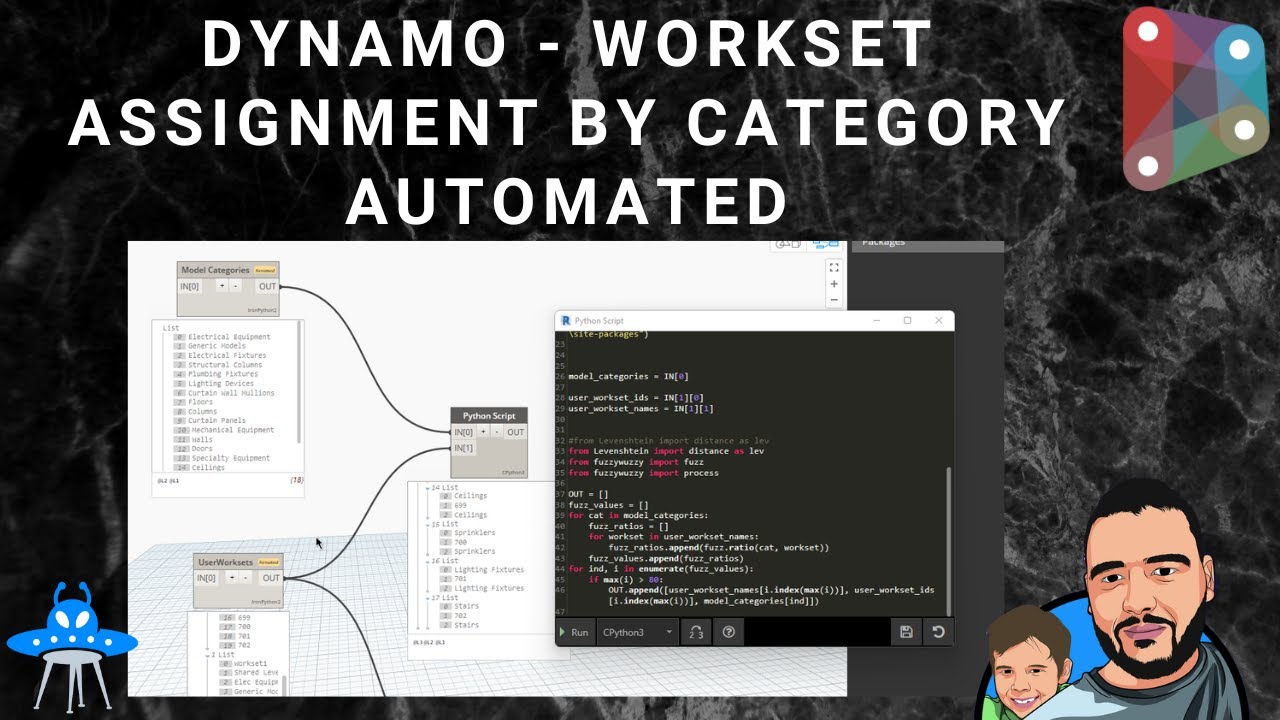Click the Packages panel header

point(927,244)
